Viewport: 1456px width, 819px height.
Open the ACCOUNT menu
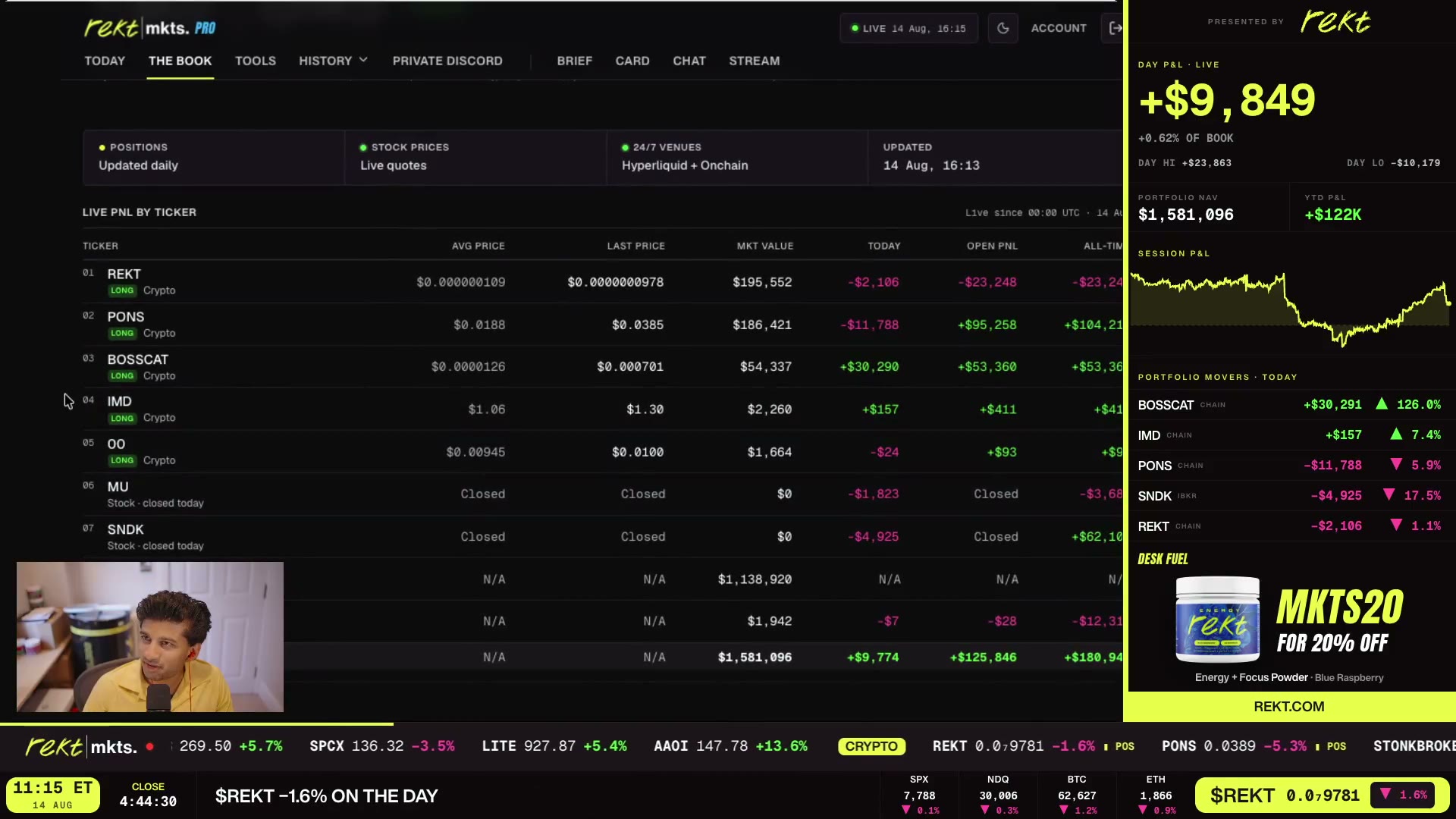coord(1059,28)
